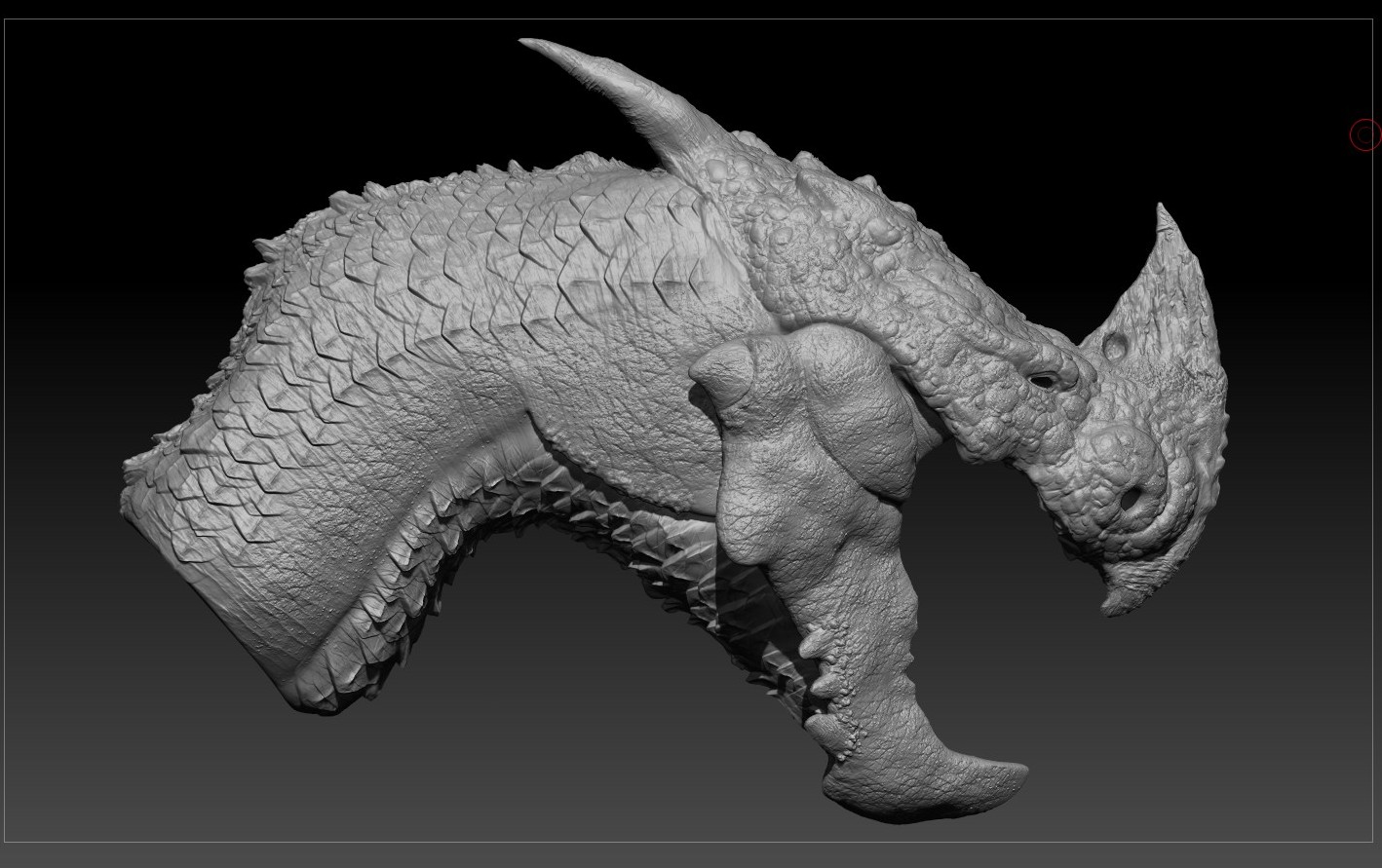The width and height of the screenshot is (1382, 868).
Task: Click the creature's eye socket
Action: coord(1042,380)
